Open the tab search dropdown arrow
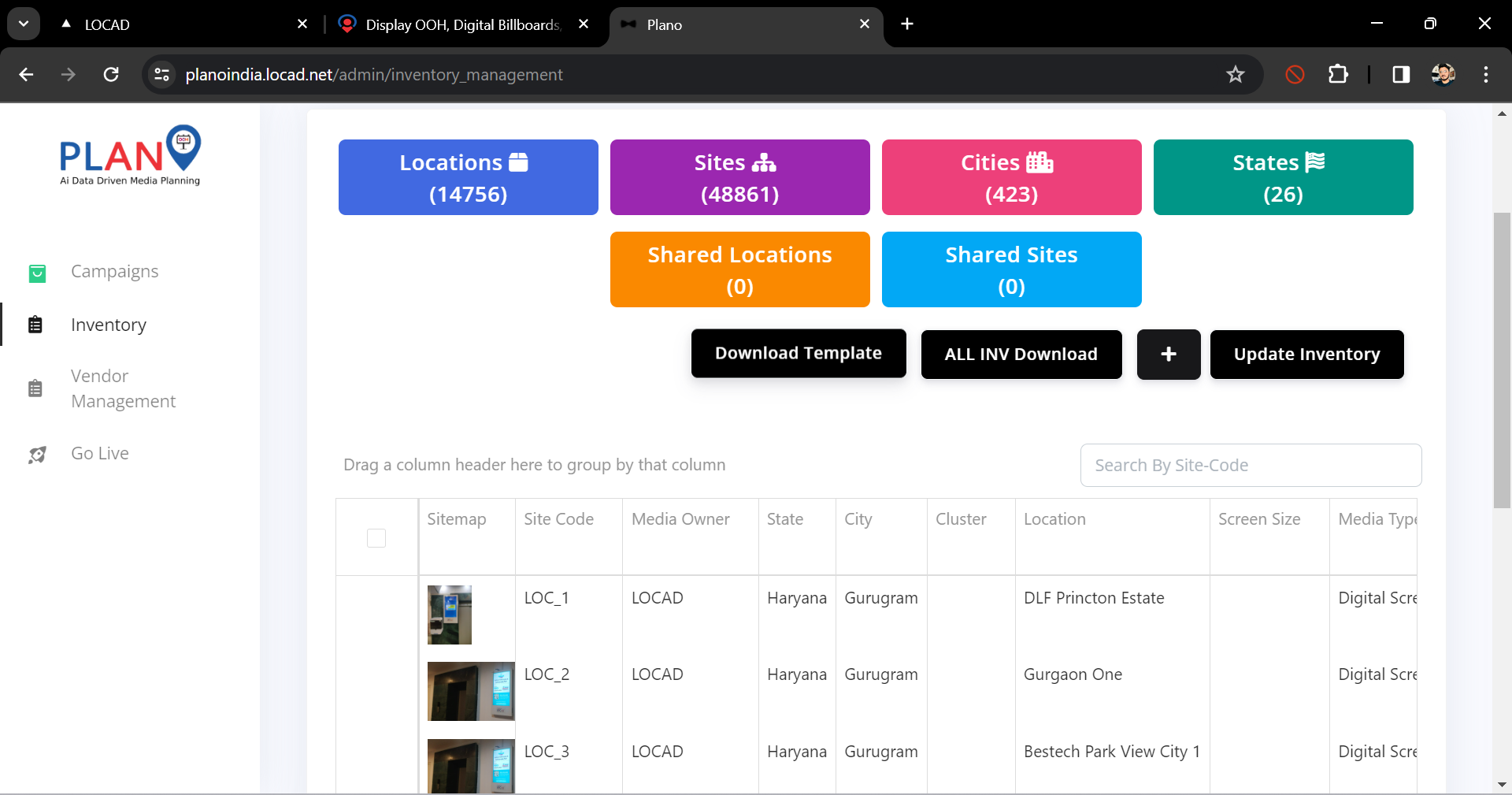 click(x=24, y=24)
